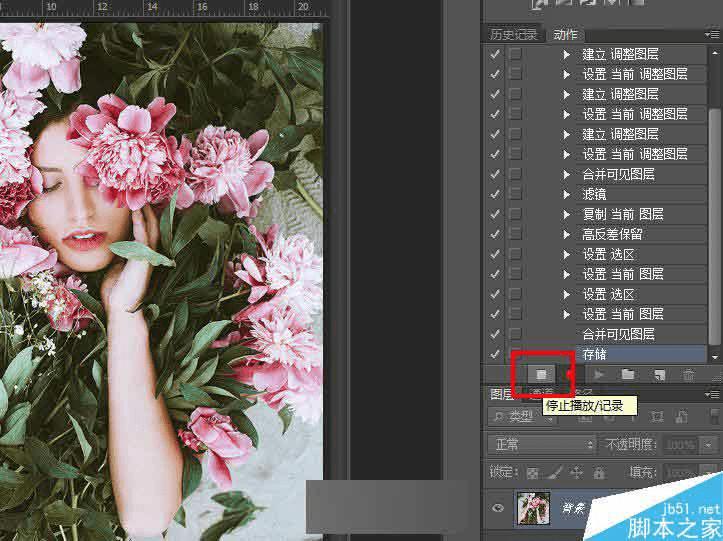Create new action set folder icon

pos(628,375)
